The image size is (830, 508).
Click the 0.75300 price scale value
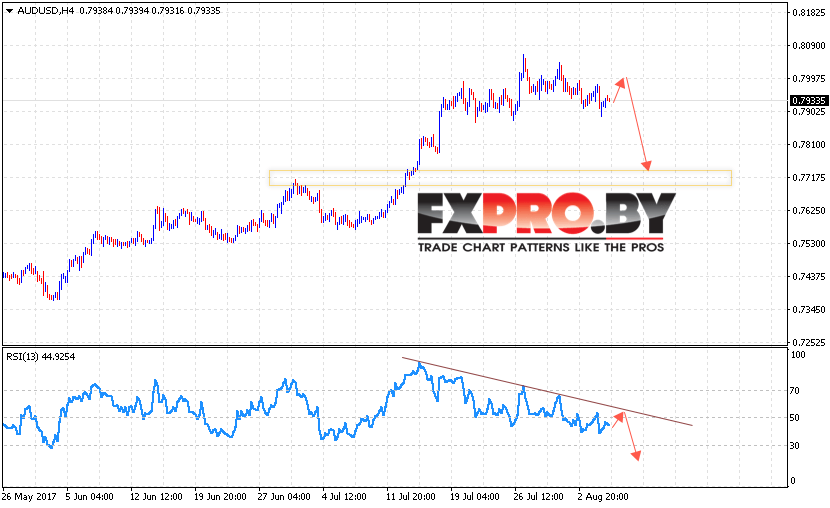tap(809, 243)
